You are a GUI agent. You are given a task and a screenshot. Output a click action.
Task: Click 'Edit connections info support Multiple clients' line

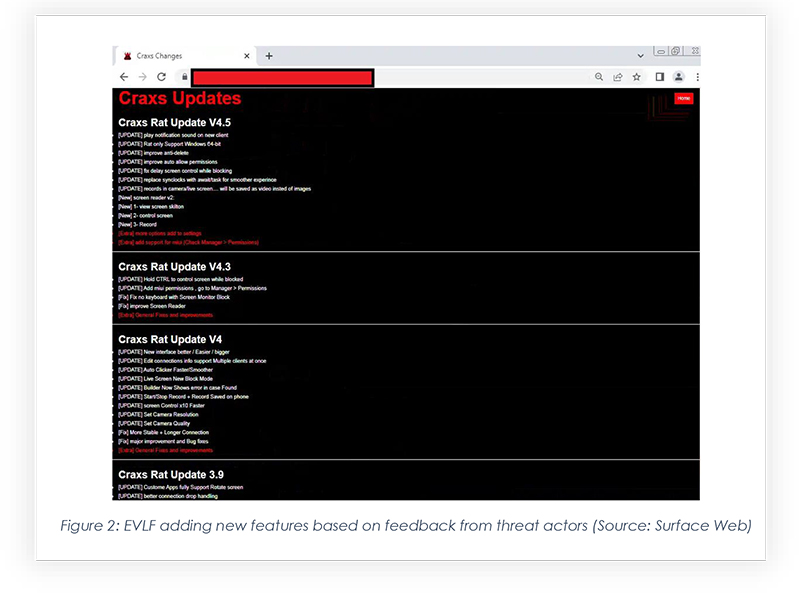click(x=192, y=361)
